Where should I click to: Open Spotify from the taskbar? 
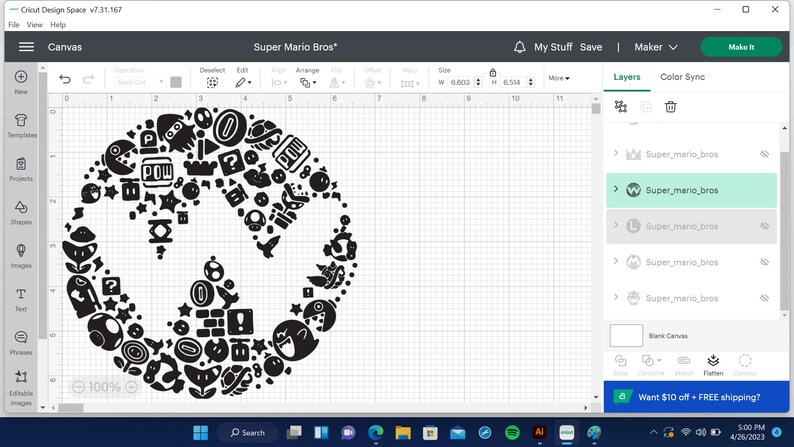[x=512, y=432]
